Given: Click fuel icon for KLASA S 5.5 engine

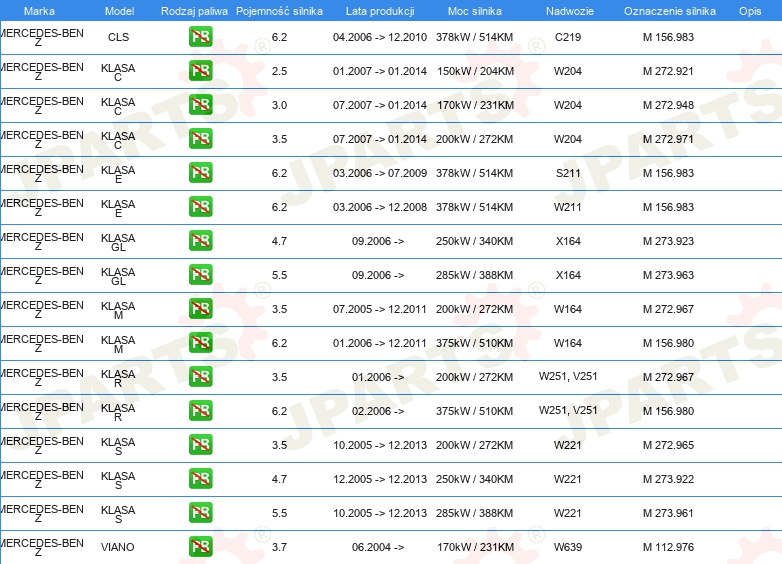Looking at the screenshot, I should pyautogui.click(x=200, y=513).
